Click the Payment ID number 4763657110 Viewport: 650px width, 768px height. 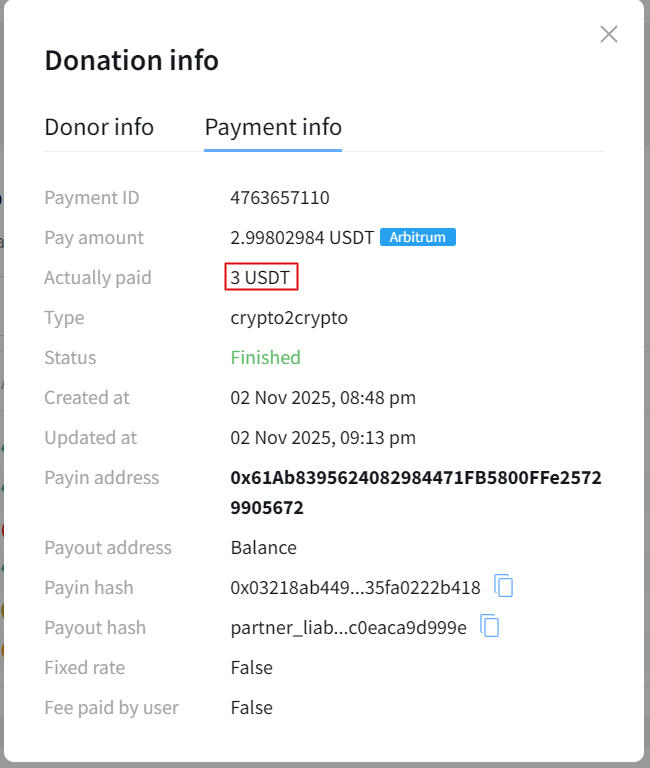click(279, 197)
